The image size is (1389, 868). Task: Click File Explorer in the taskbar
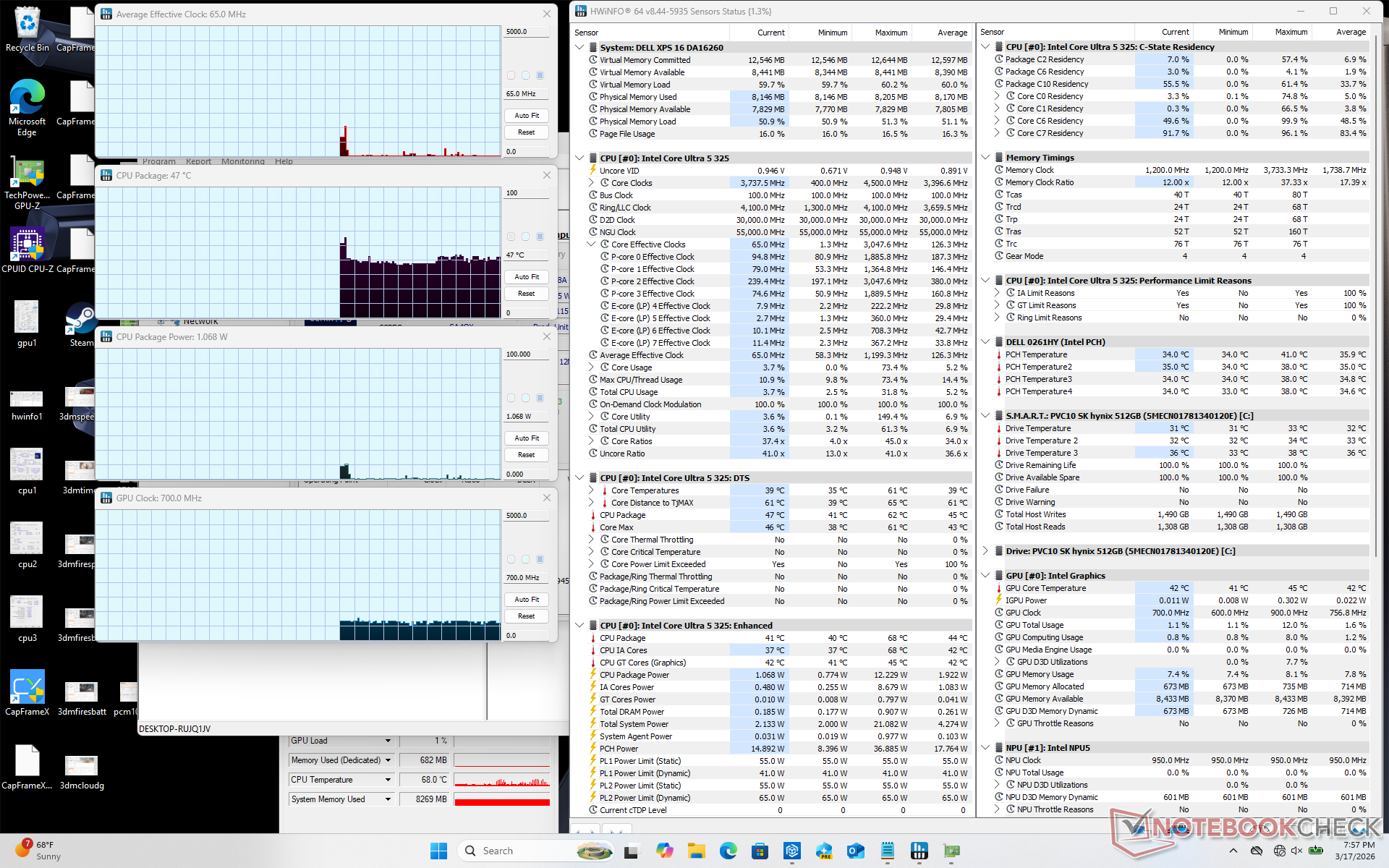tap(696, 851)
